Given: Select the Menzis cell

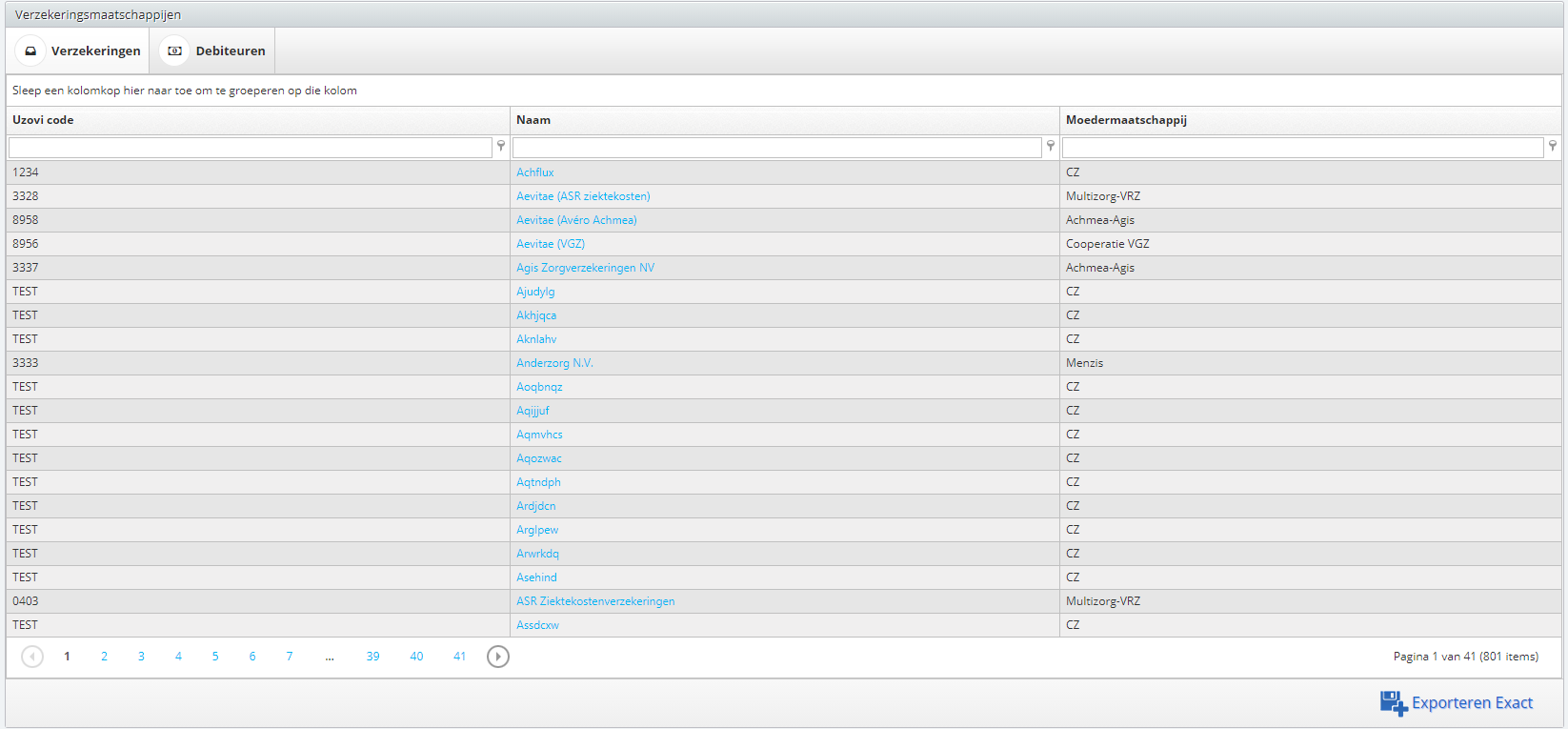Looking at the screenshot, I should [x=1311, y=363].
